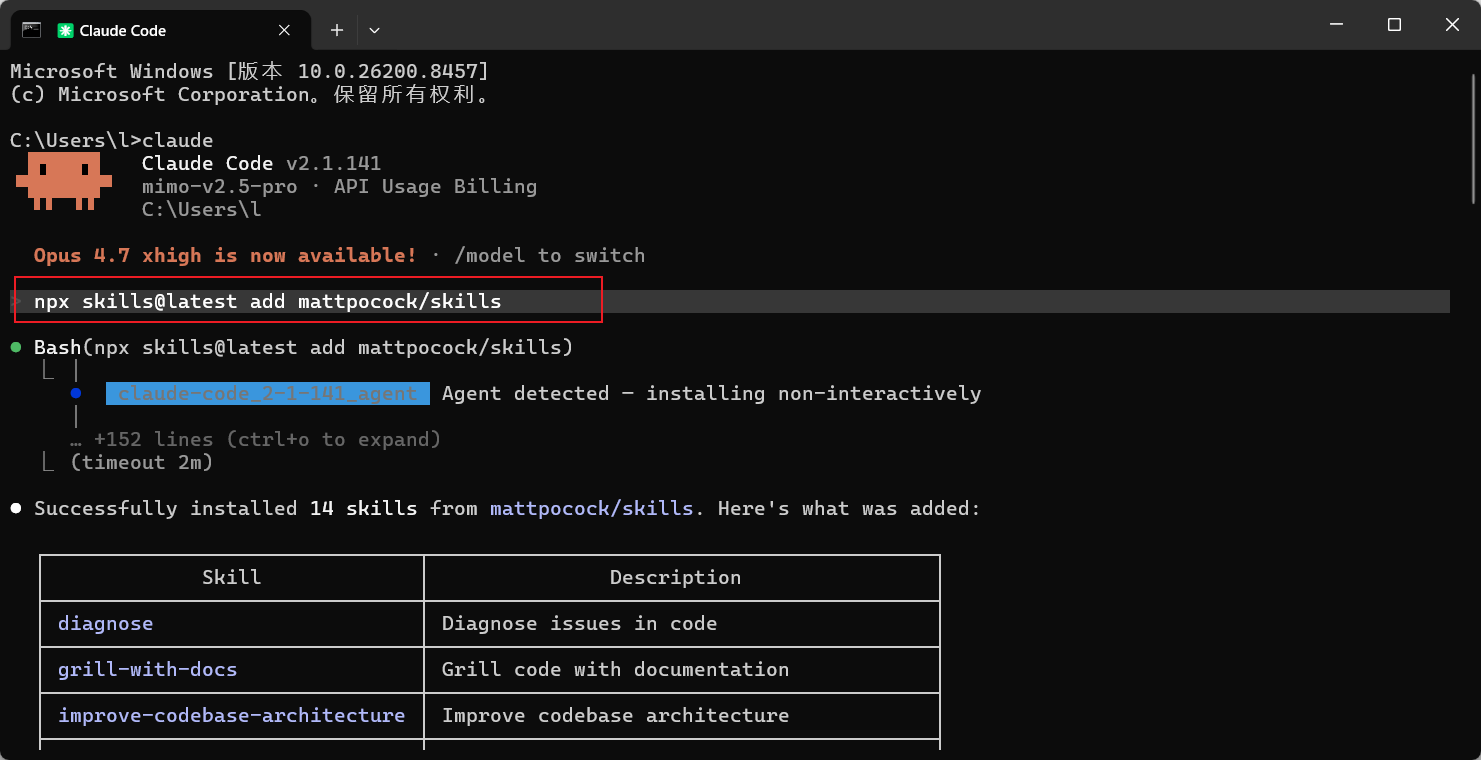Select the improve-codebase-architecture skill entry
This screenshot has height=760, width=1481.
point(232,715)
